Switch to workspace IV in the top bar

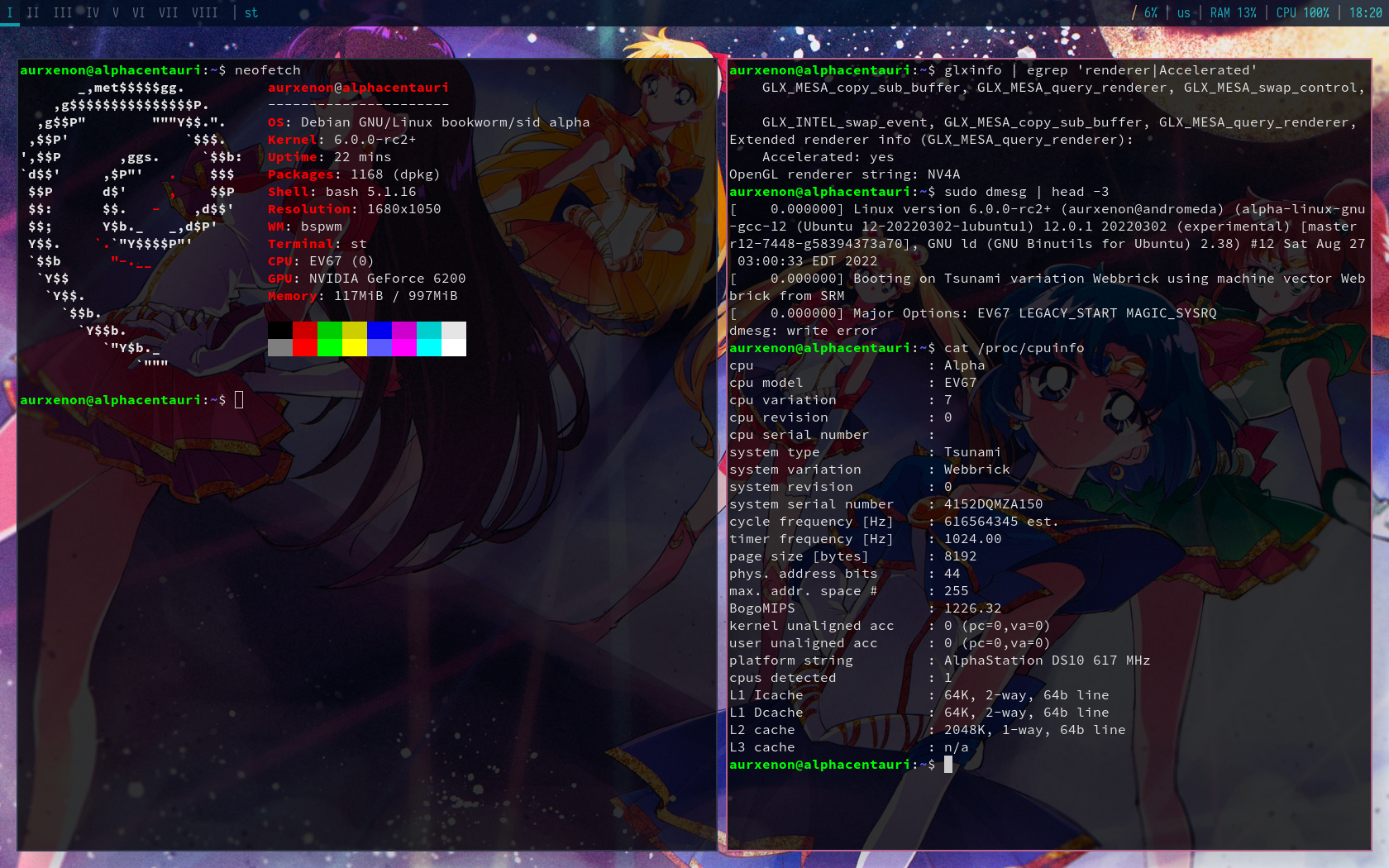point(93,12)
